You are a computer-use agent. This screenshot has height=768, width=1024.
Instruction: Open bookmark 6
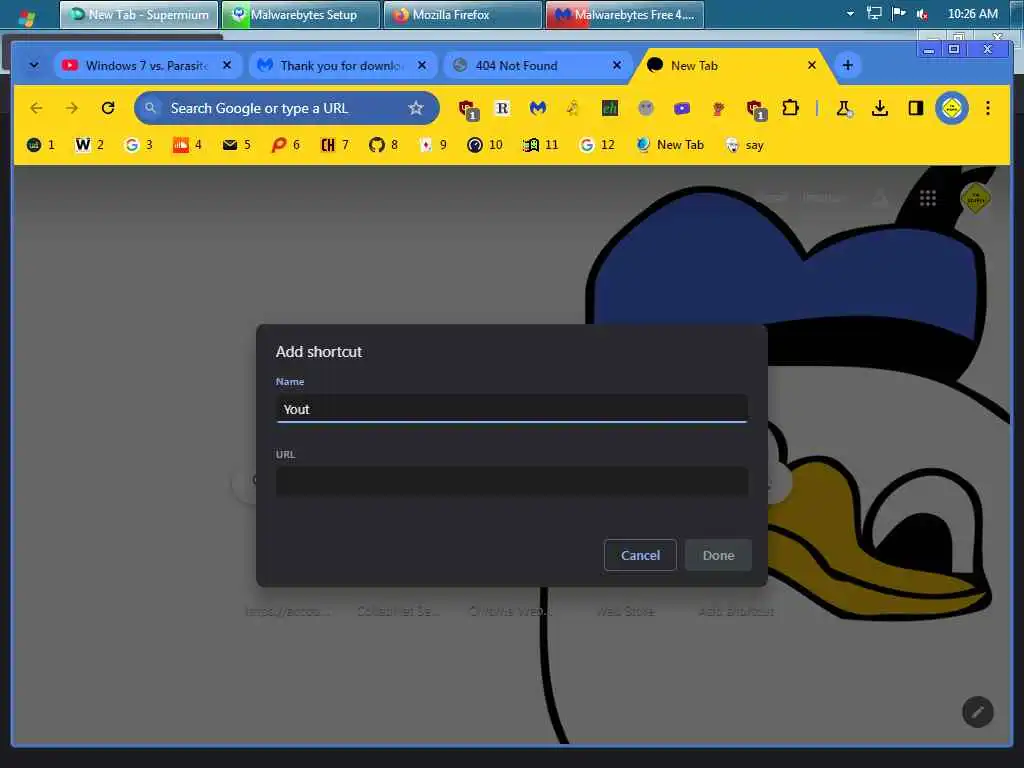click(x=285, y=145)
